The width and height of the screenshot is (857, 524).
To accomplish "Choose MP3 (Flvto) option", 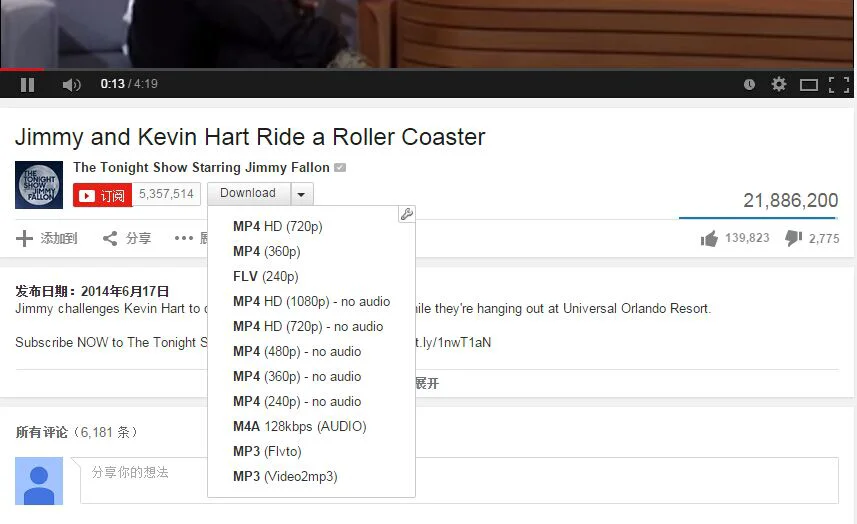I will [267, 451].
